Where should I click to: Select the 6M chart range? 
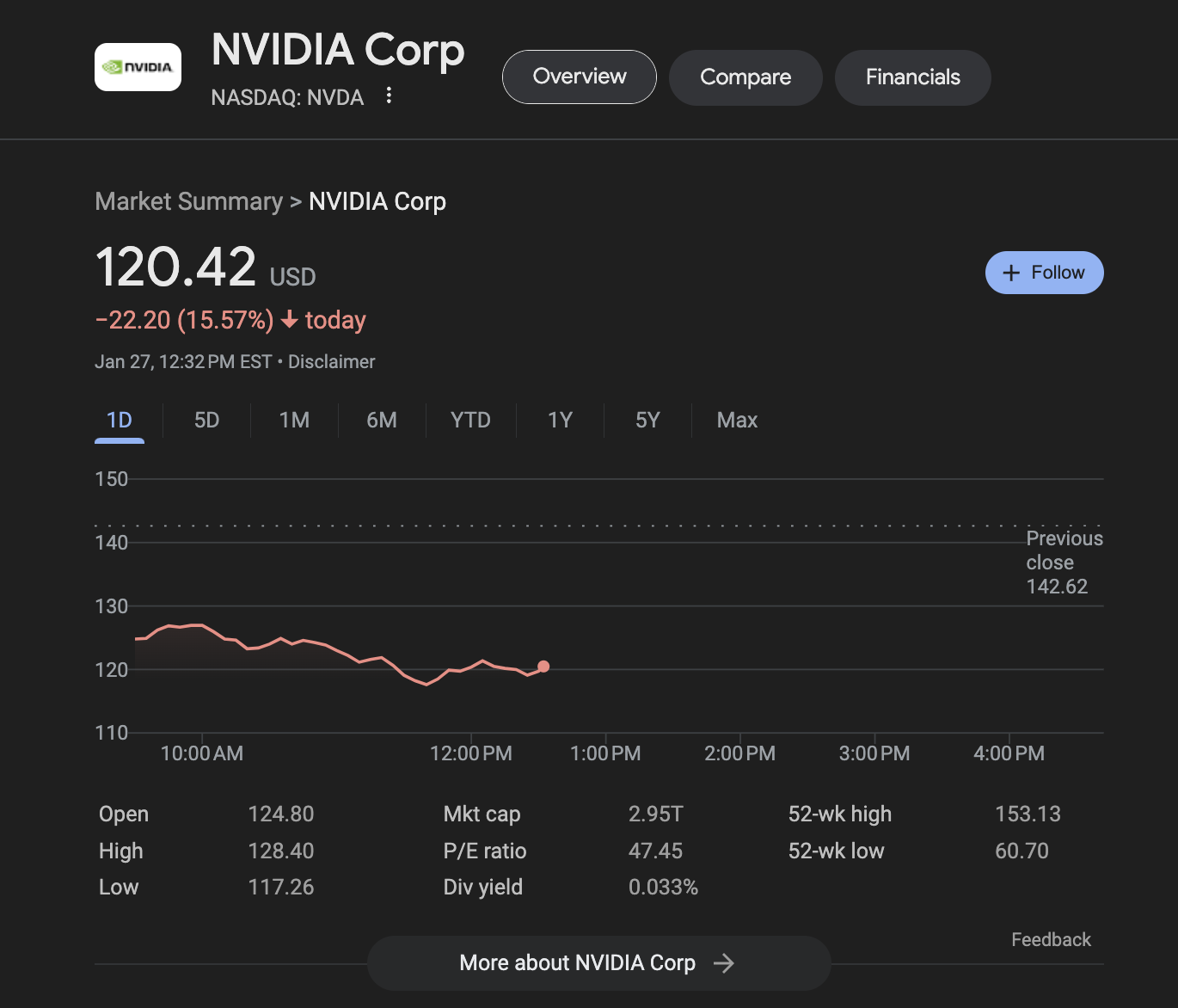point(382,420)
